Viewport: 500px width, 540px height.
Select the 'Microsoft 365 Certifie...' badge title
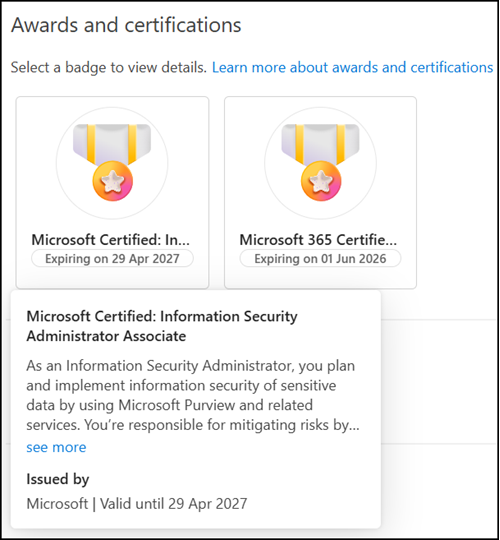point(318,240)
